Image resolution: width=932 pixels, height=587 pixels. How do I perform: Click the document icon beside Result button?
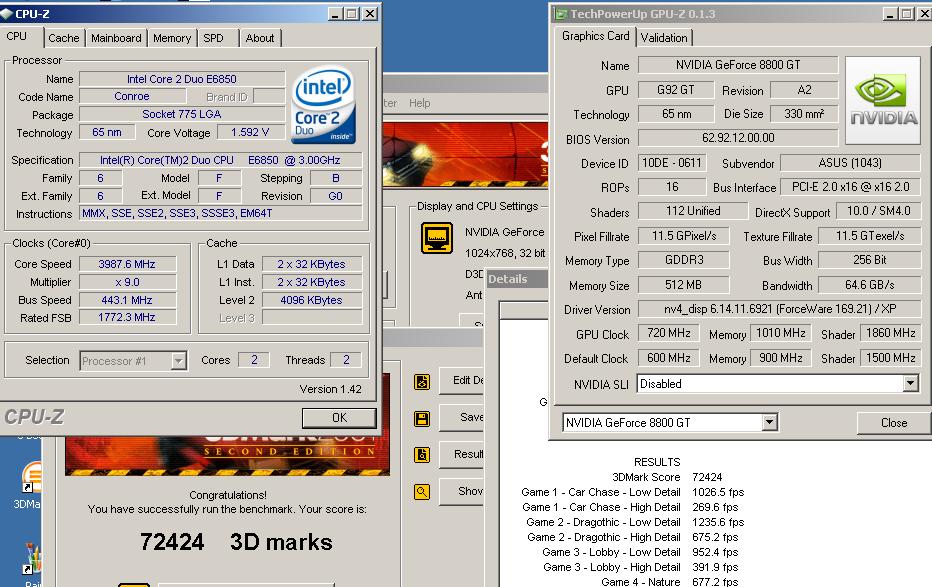422,455
